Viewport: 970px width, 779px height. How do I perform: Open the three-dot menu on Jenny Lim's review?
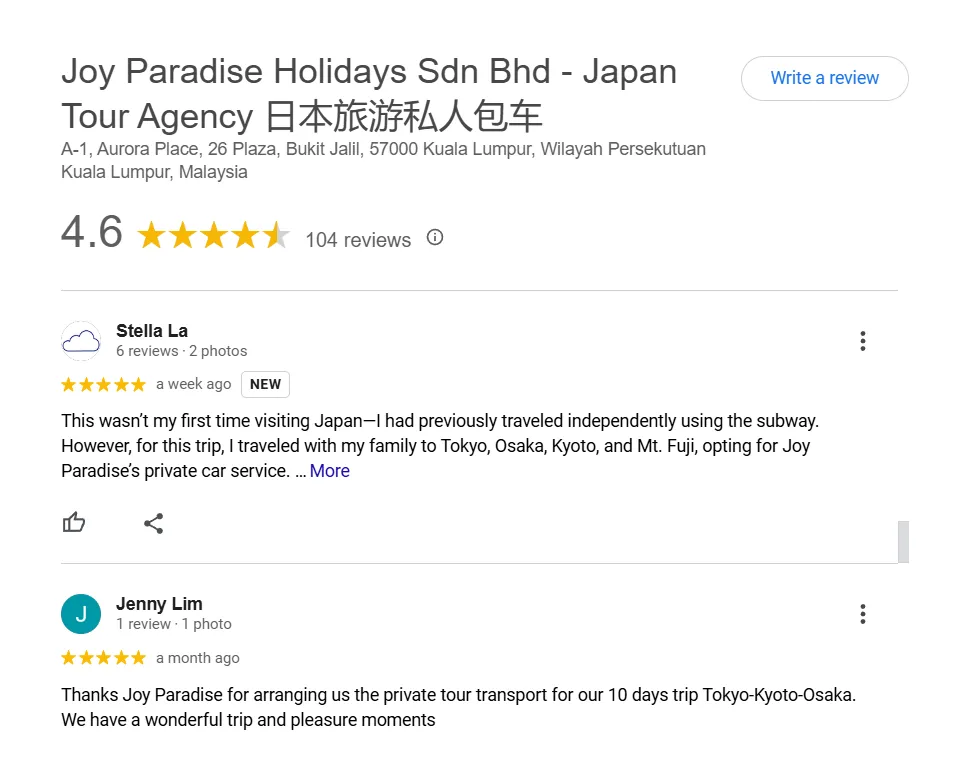pyautogui.click(x=862, y=614)
